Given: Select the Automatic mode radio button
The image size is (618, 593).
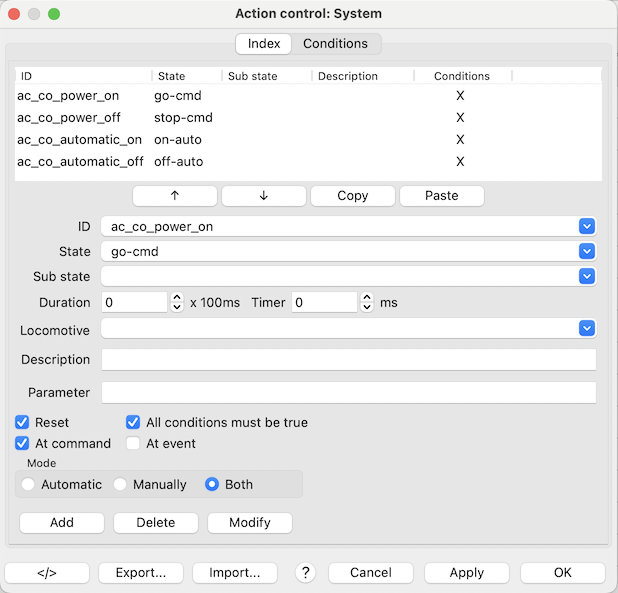Looking at the screenshot, I should 28,484.
